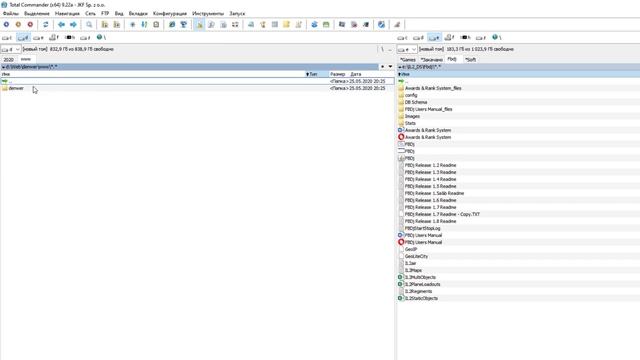The height and width of the screenshot is (360, 640).
Task: Select the DB Schema folder
Action: [416, 102]
